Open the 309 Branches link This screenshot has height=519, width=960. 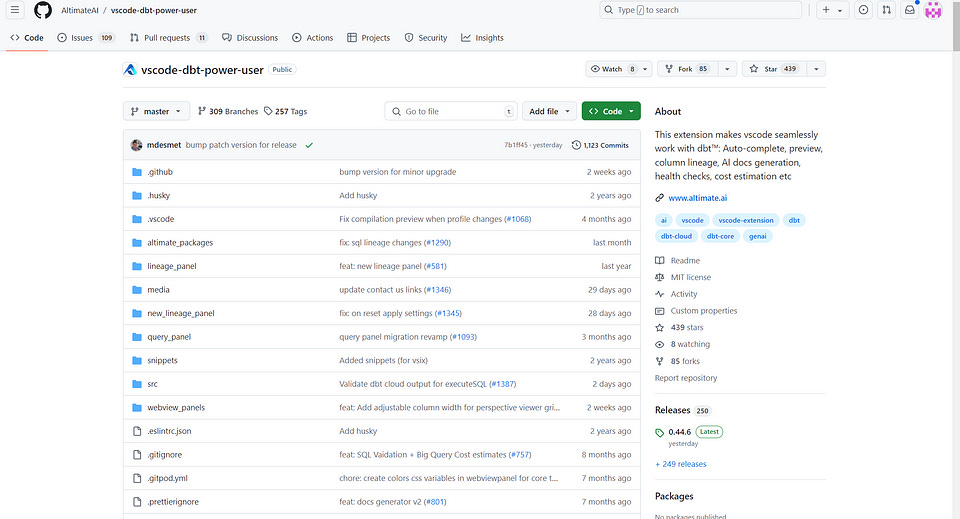[x=228, y=111]
